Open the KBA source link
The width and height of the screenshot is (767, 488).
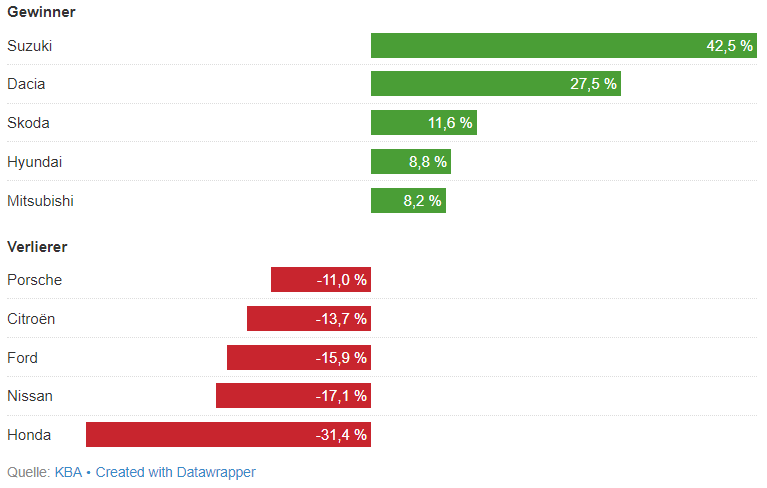pyautogui.click(x=68, y=472)
